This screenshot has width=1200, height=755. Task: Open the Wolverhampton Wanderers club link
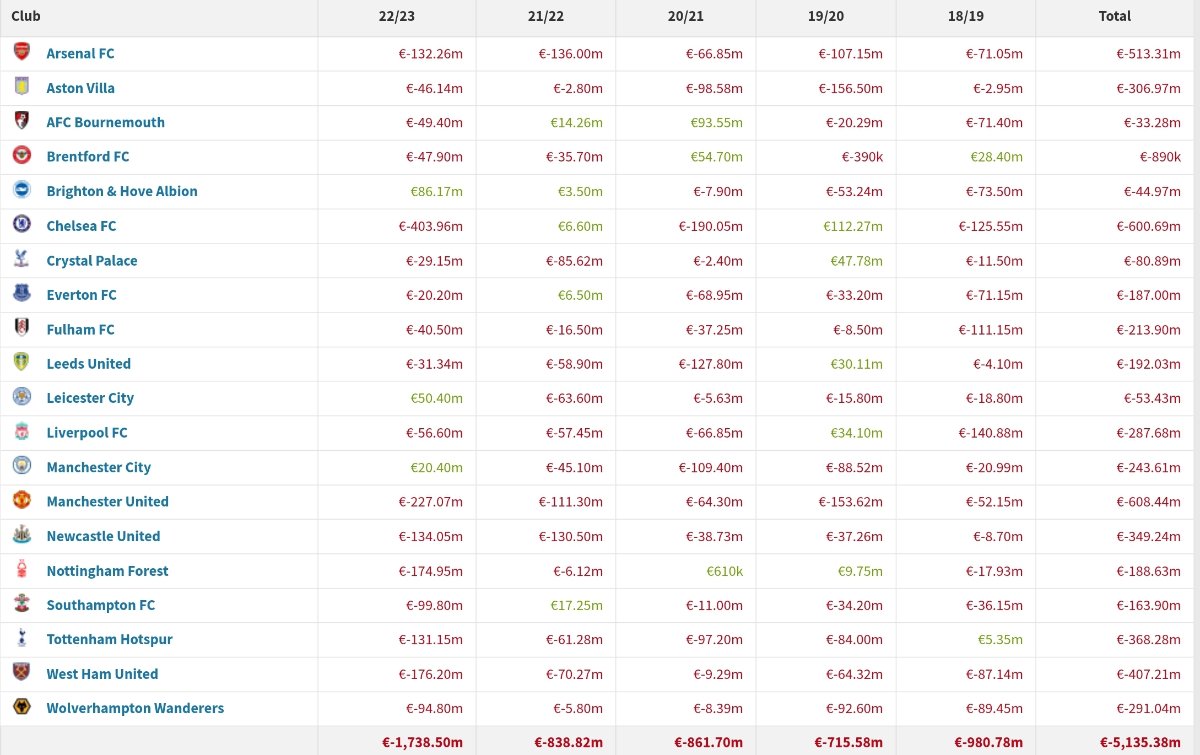pyautogui.click(x=135, y=708)
